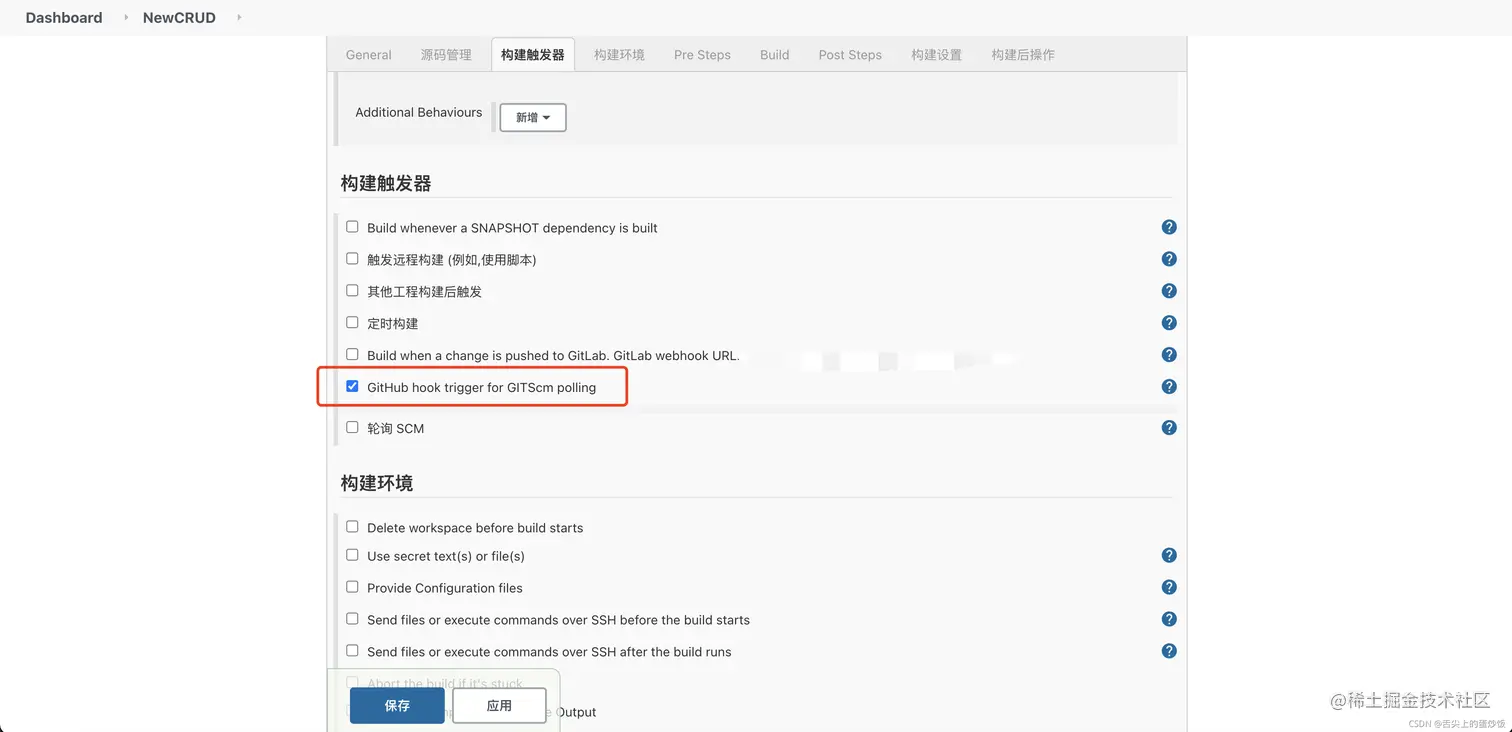Open help icon for 定时构建 row
1512x732 pixels.
pyautogui.click(x=1169, y=323)
